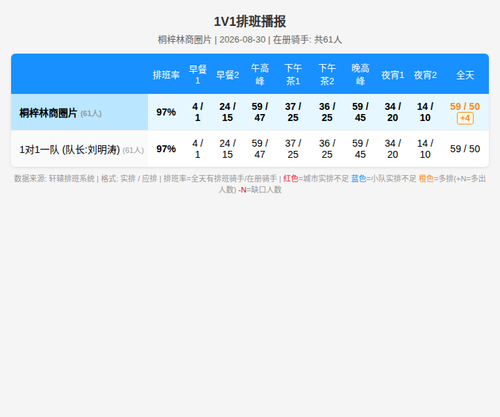Click the orange +4 surplus badge

(465, 118)
